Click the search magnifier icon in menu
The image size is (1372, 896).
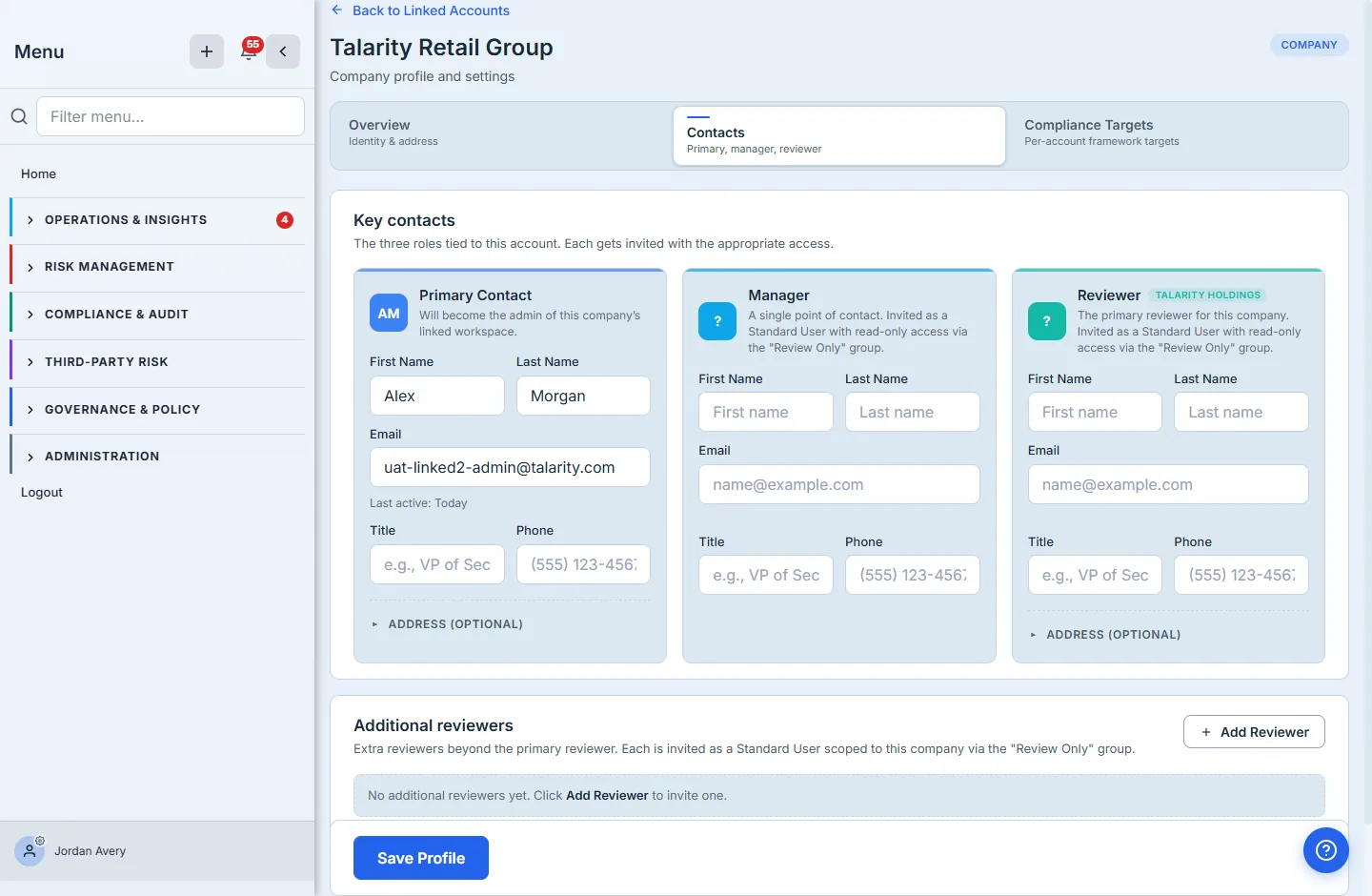click(x=19, y=116)
